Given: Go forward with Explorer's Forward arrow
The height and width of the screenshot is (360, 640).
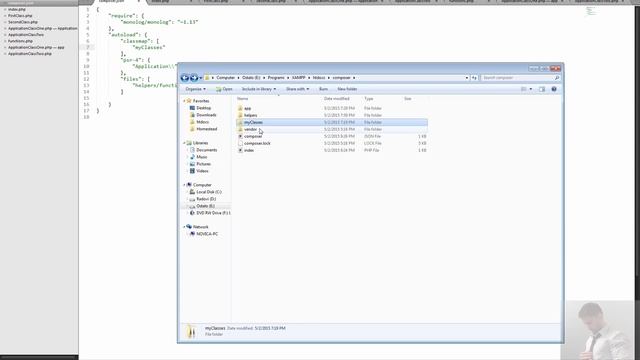Looking at the screenshot, I should [194, 78].
